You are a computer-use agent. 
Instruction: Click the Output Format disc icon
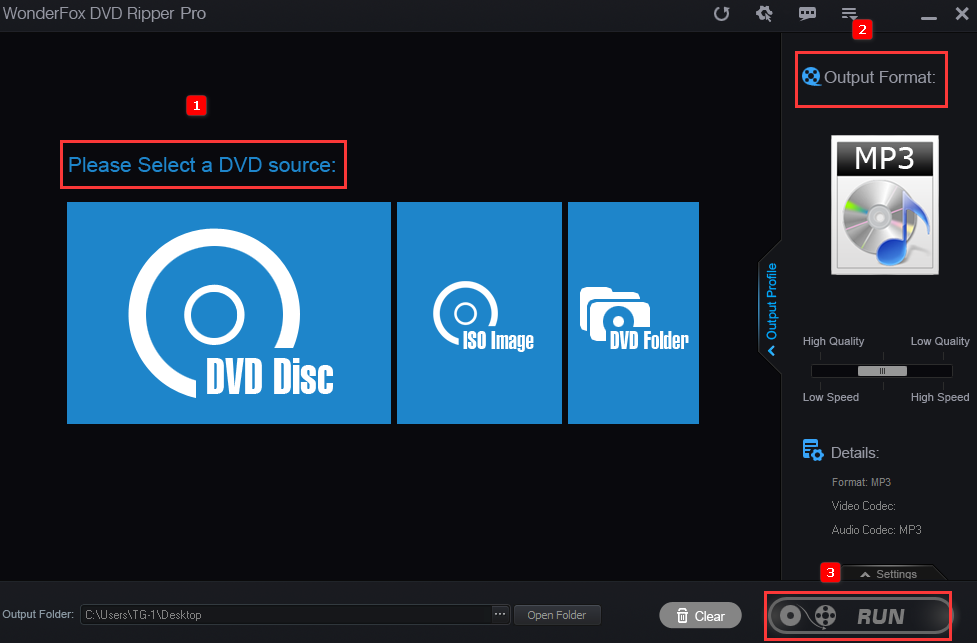click(811, 76)
